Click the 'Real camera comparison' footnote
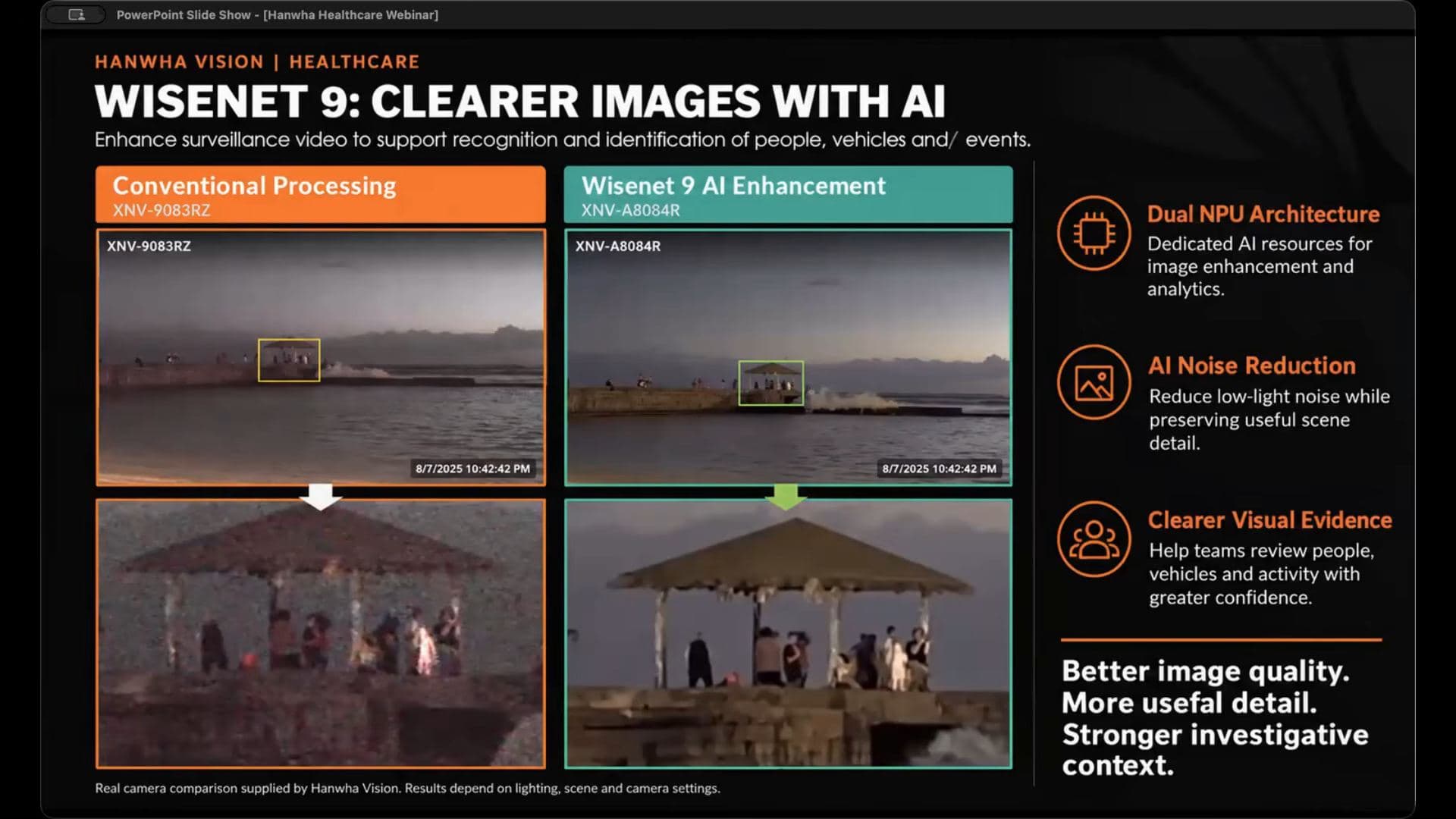 pyautogui.click(x=407, y=788)
